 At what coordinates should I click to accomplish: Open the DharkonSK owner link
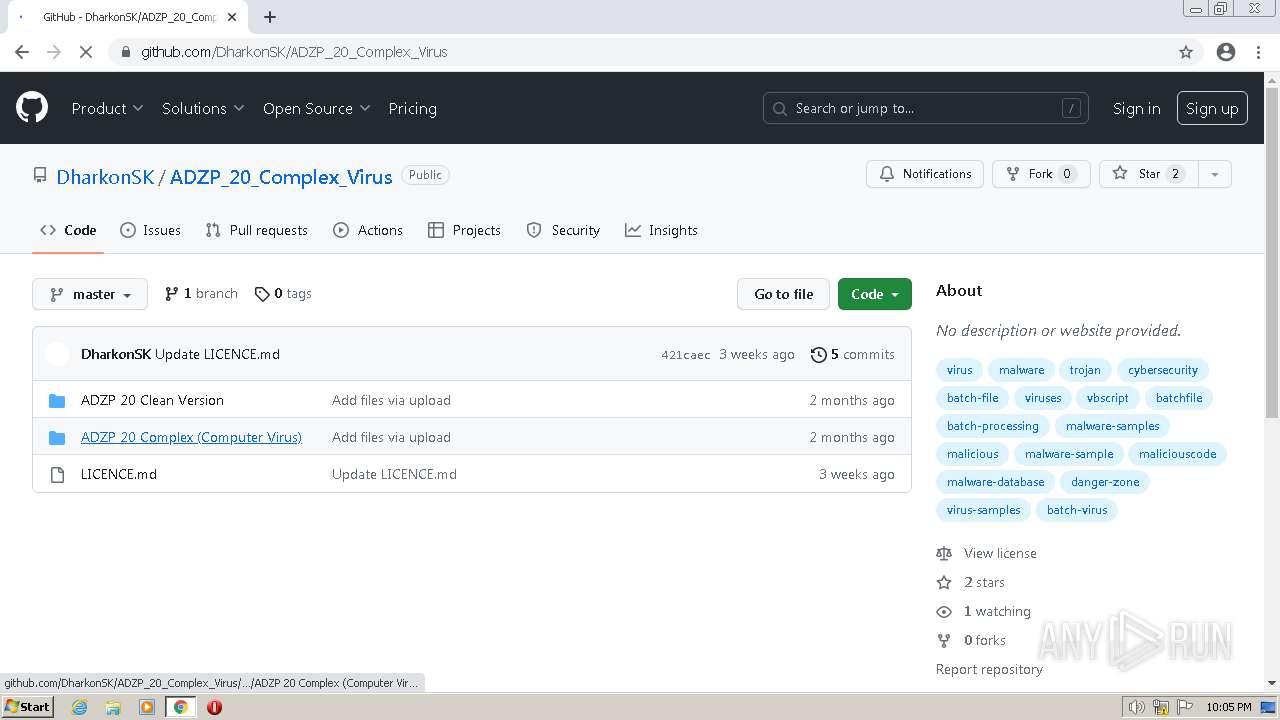tap(105, 177)
